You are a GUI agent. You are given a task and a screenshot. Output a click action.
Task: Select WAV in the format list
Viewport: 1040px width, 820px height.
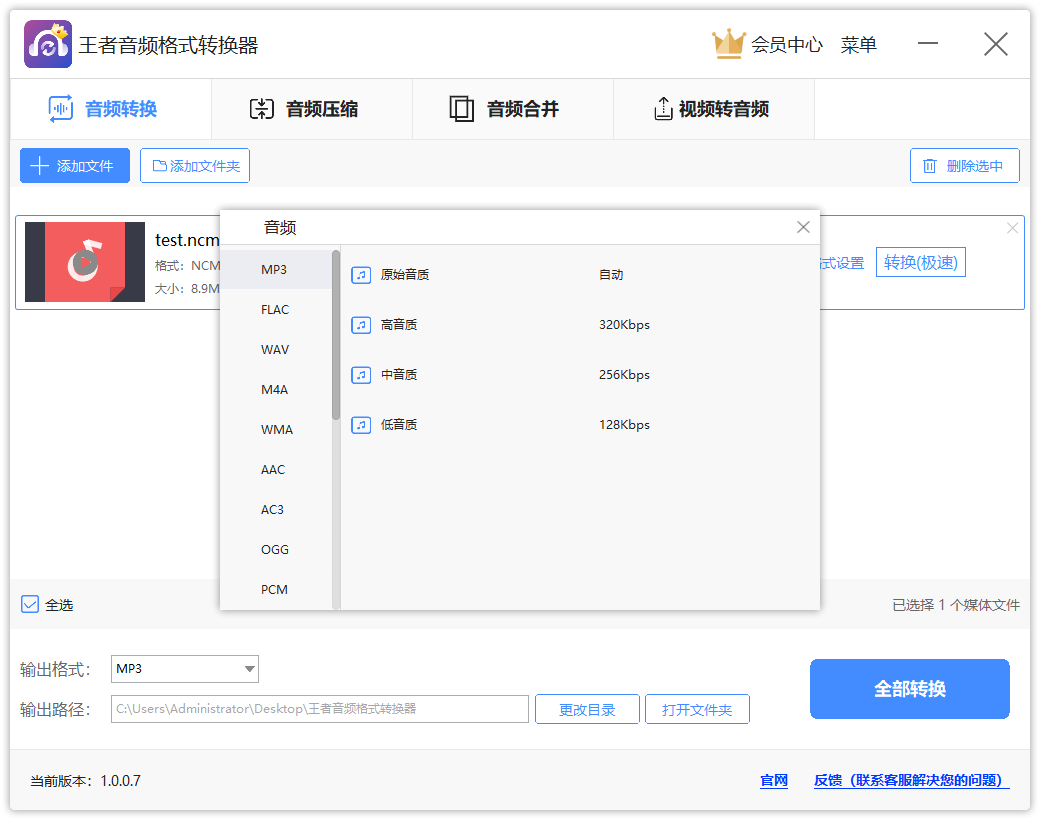(274, 349)
